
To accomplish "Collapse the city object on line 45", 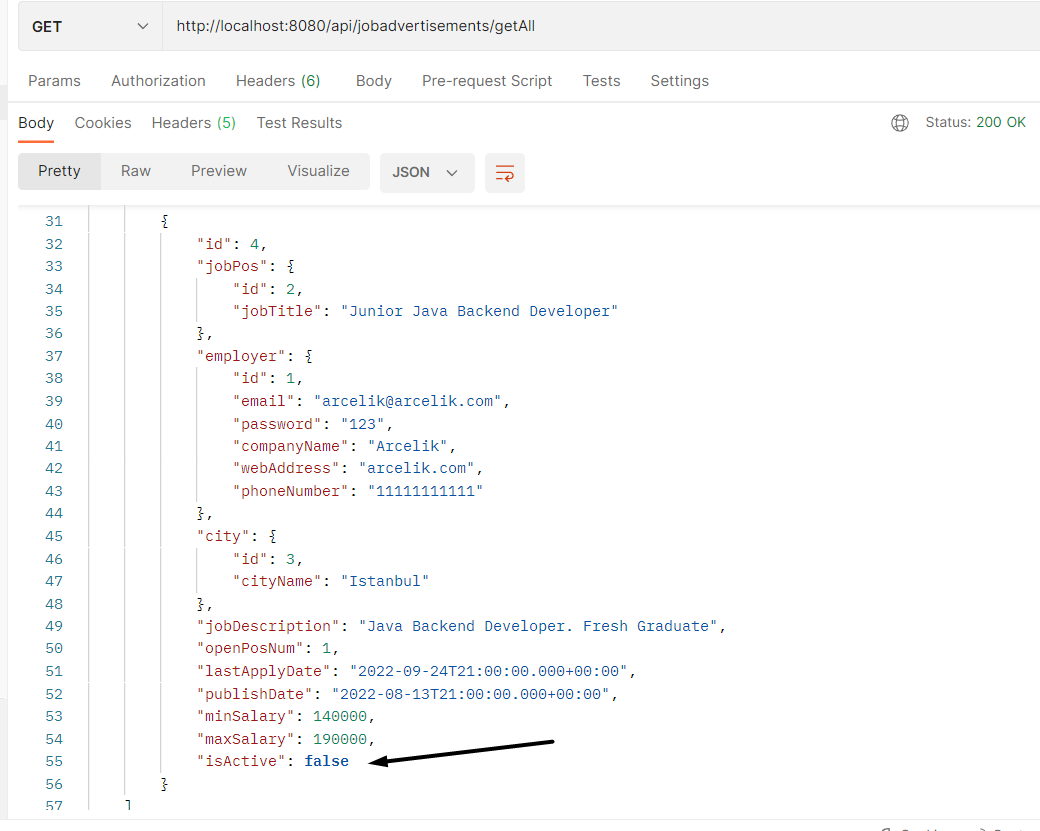I will click(273, 536).
